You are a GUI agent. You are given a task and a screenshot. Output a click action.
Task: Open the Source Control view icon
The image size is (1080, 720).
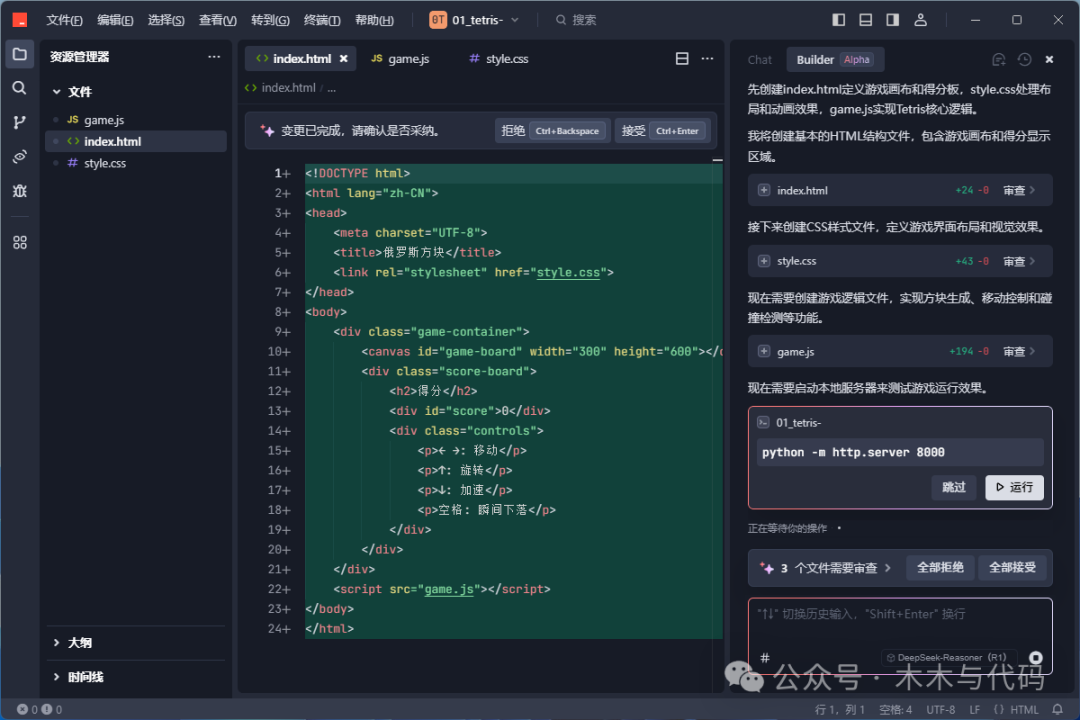19,123
